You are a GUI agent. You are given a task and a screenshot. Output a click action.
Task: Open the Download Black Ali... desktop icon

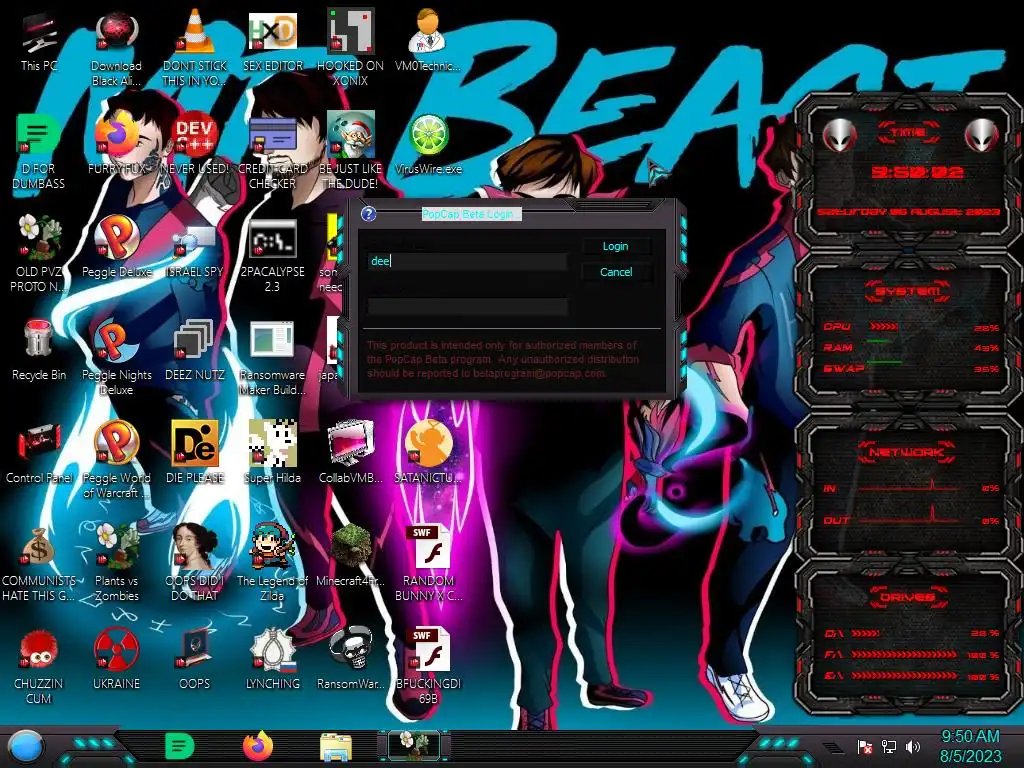pyautogui.click(x=116, y=50)
